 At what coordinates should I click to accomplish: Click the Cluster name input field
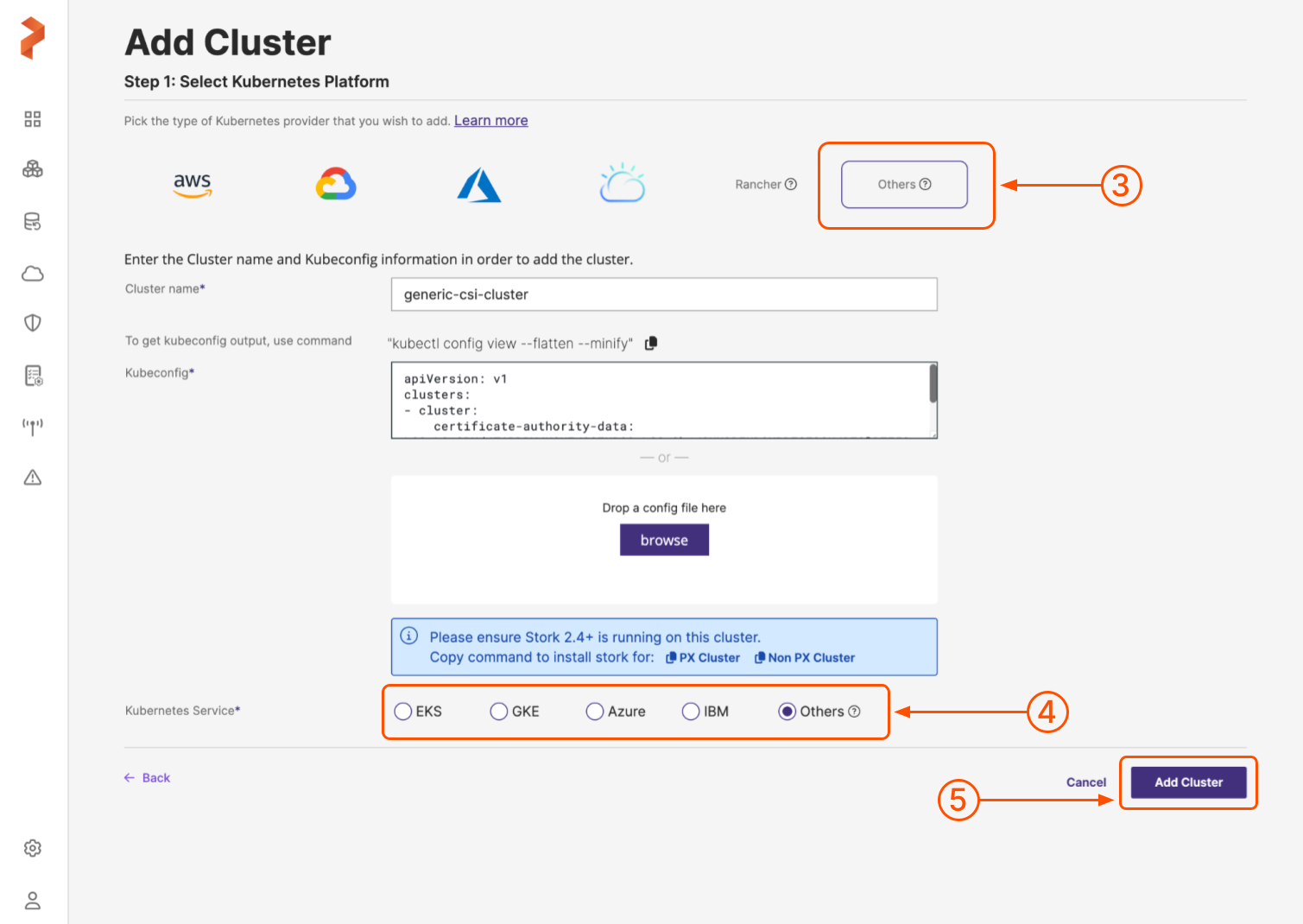click(x=663, y=294)
